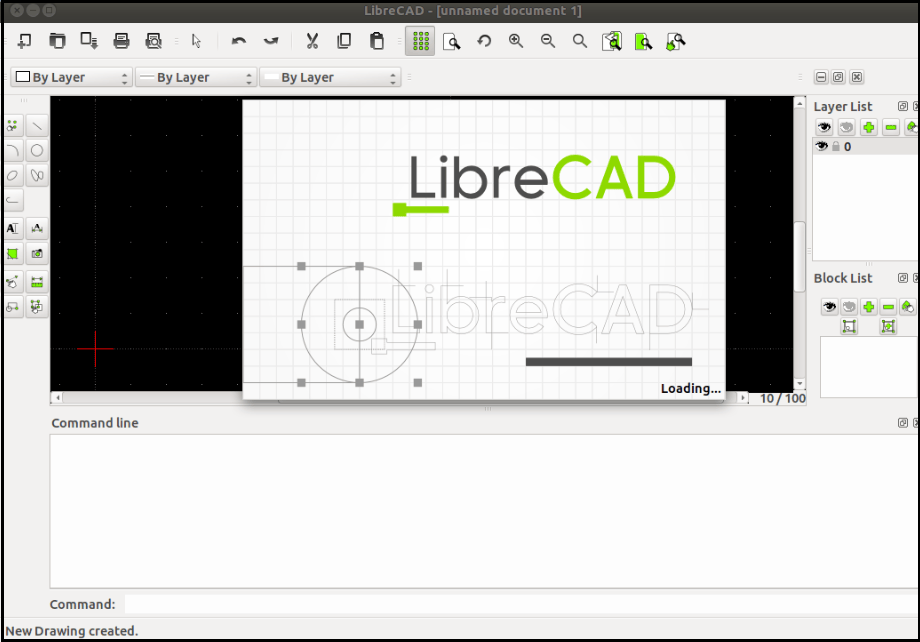Select the text tool
Viewport: 920px width, 642px height.
[x=13, y=228]
